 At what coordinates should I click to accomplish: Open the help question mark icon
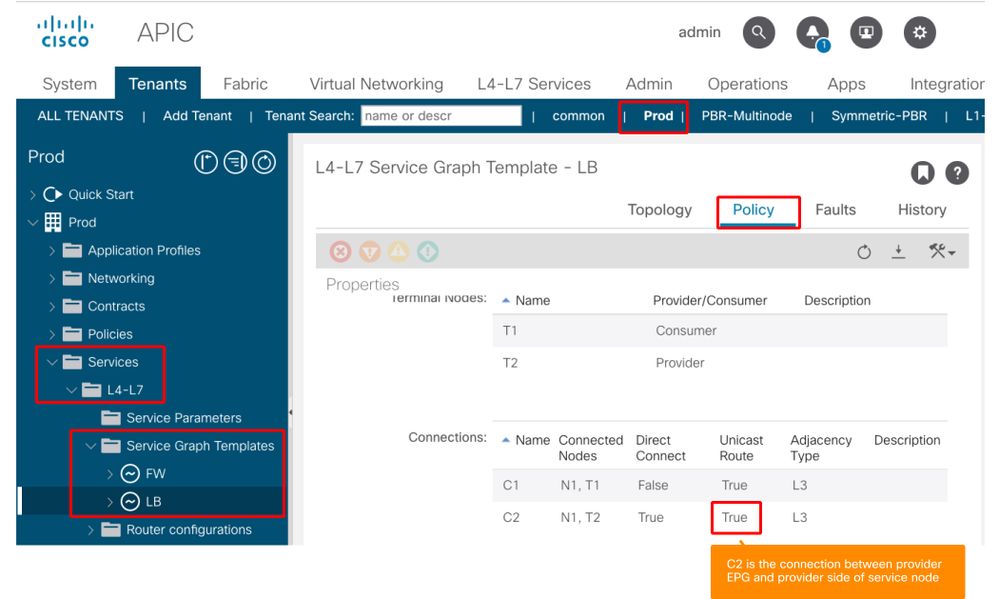pyautogui.click(x=956, y=173)
